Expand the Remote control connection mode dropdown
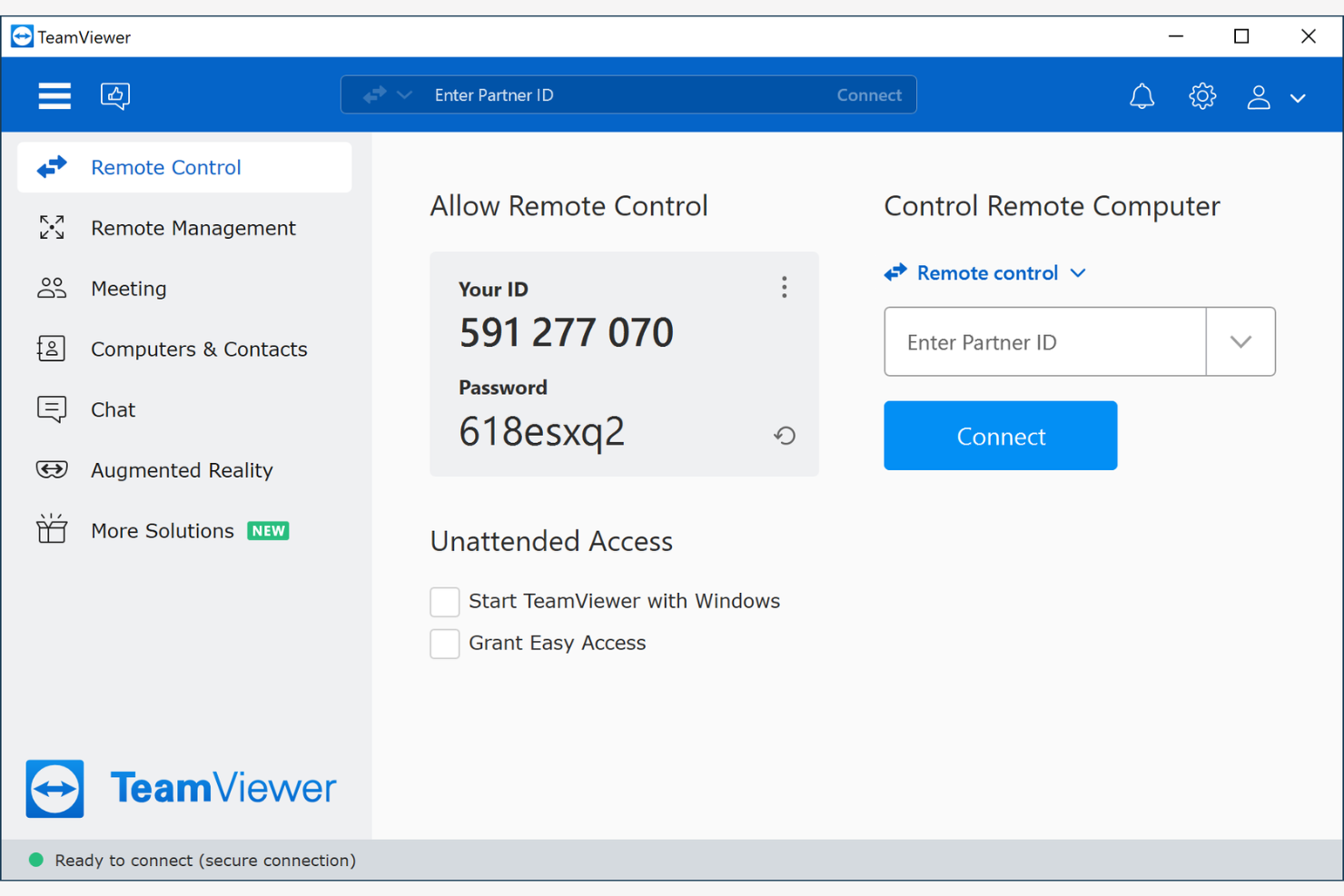Viewport: 1344px width, 896px height. click(x=1078, y=272)
